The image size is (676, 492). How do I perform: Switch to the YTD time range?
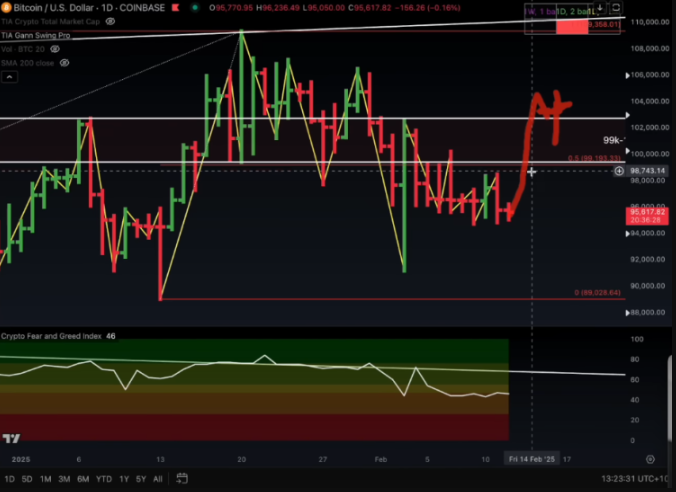point(103,479)
